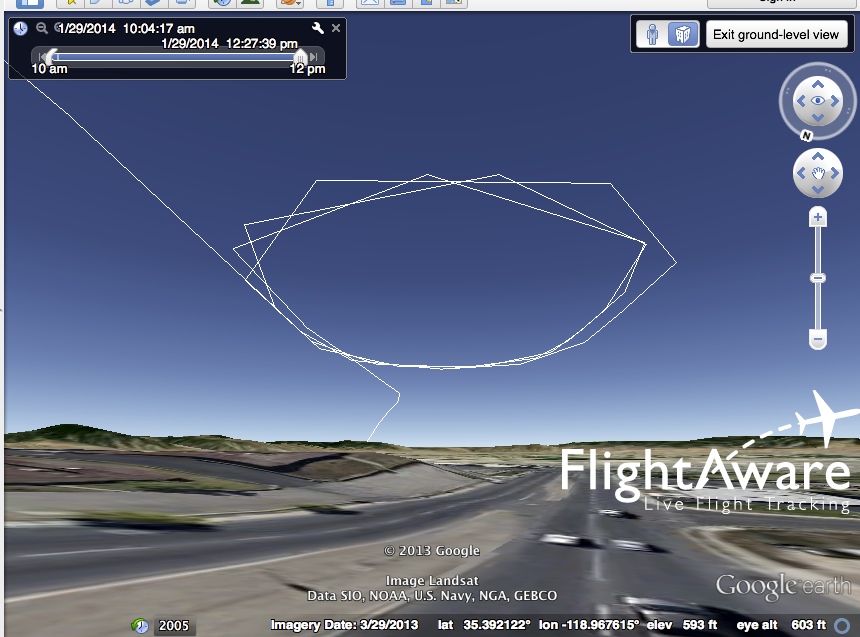Switch to Street View pegman mode
The width and height of the screenshot is (860, 637).
[x=652, y=34]
